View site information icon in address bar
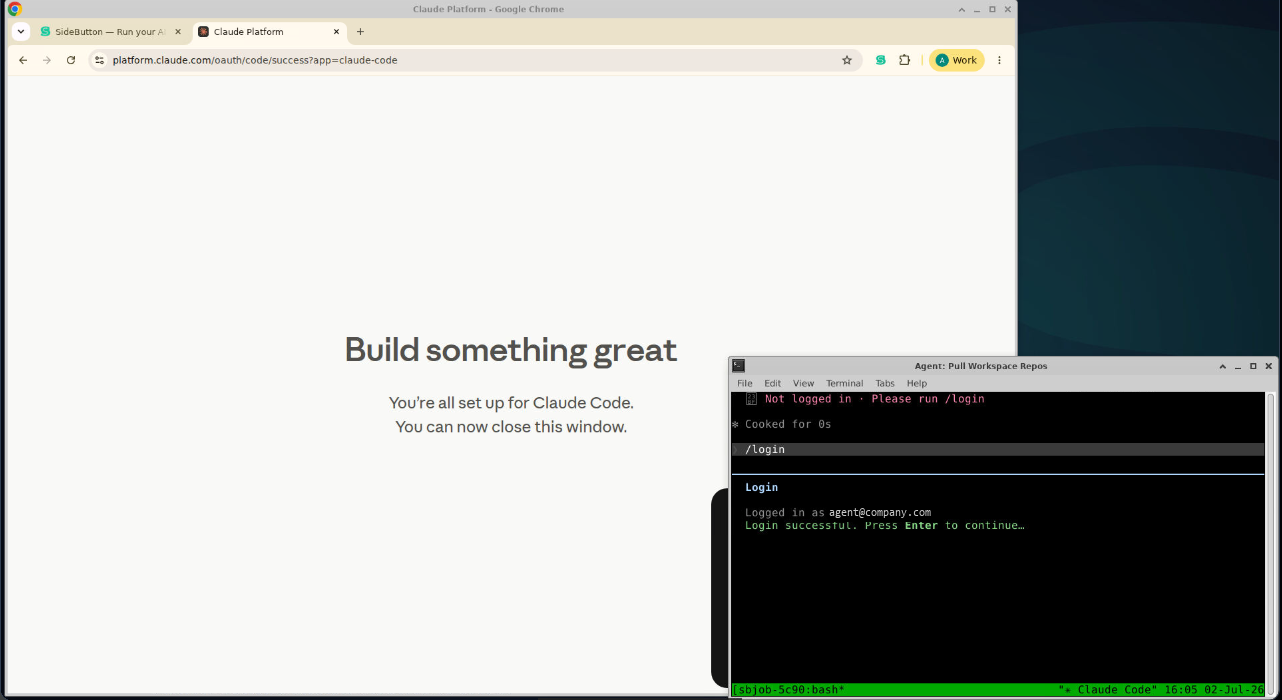1282x700 pixels. point(99,60)
